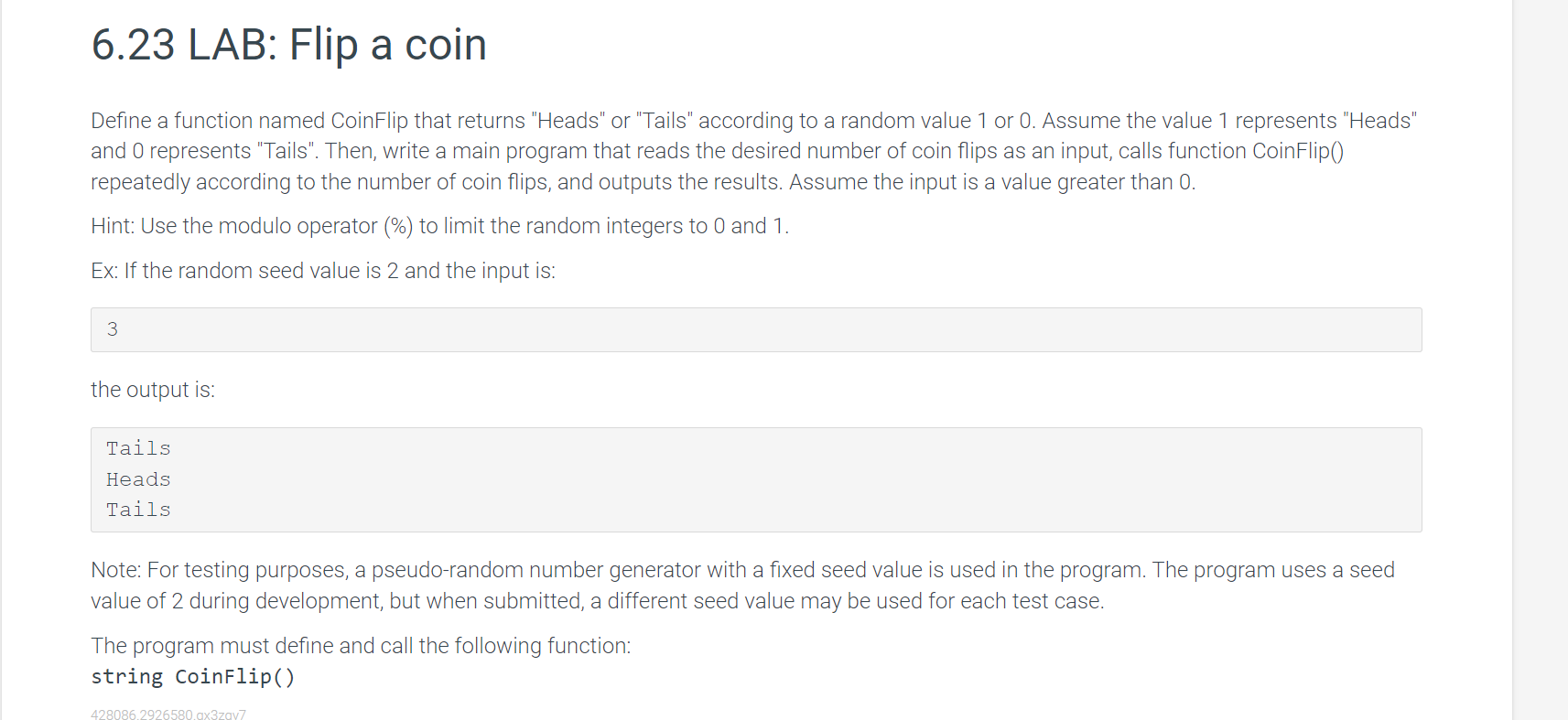The width and height of the screenshot is (1568, 720).
Task: Click the last 'Tails' output line
Action: [138, 510]
